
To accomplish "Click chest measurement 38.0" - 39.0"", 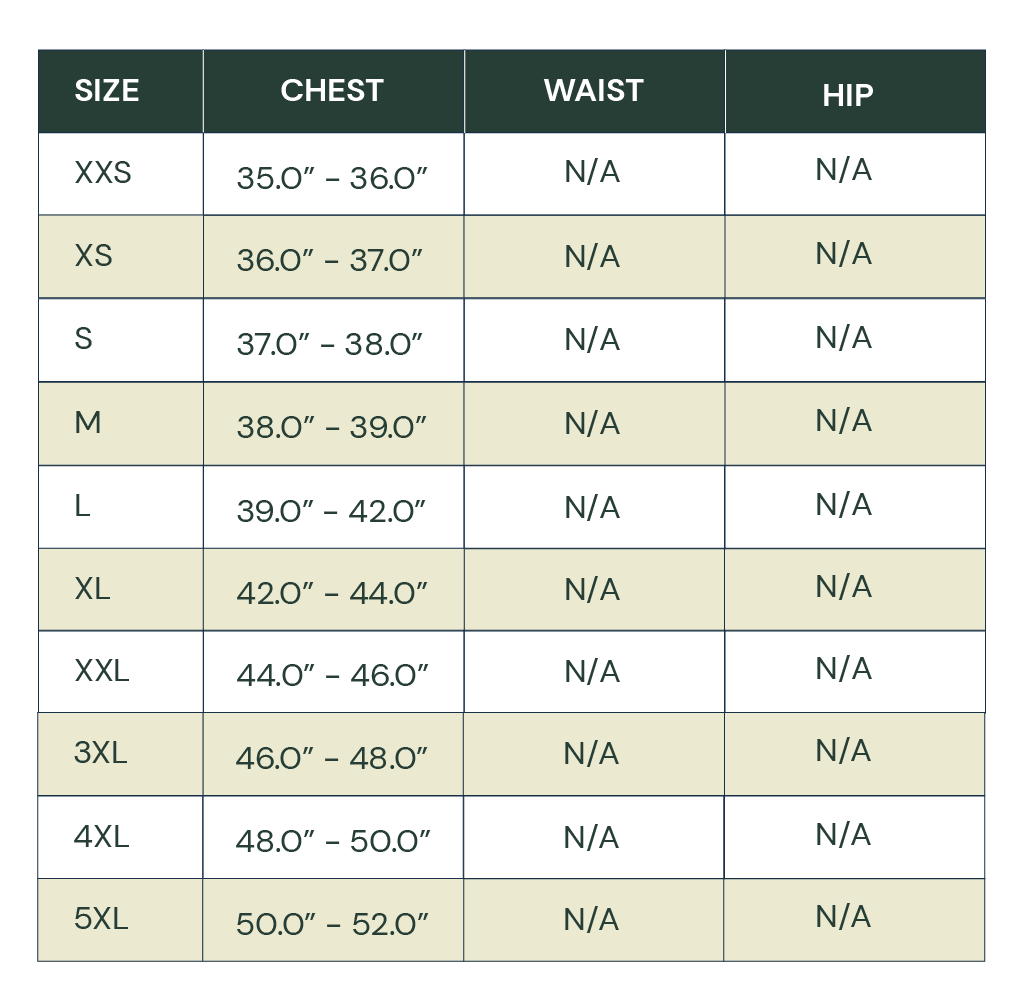I will click(332, 427).
